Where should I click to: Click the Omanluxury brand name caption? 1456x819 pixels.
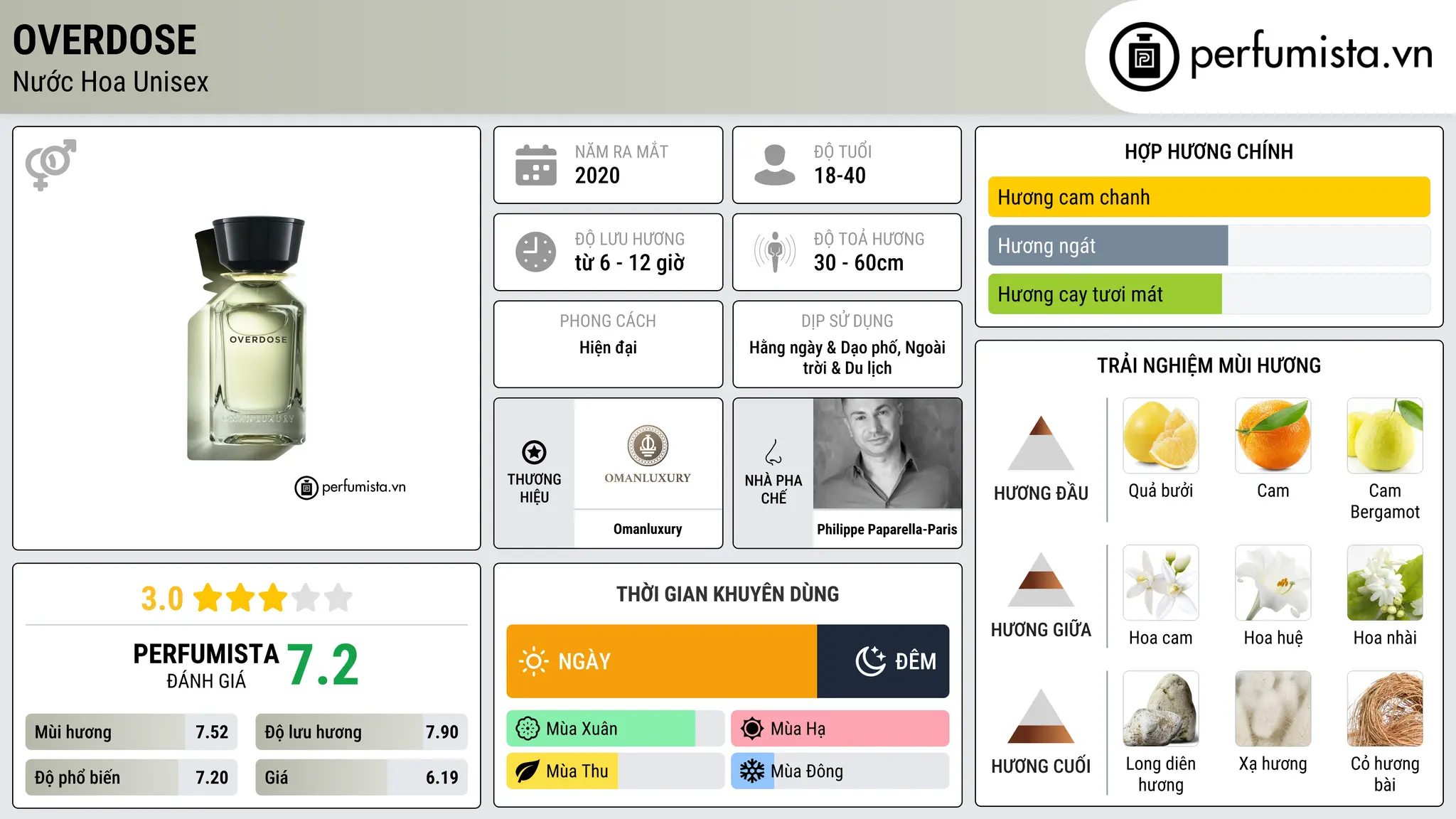point(648,529)
